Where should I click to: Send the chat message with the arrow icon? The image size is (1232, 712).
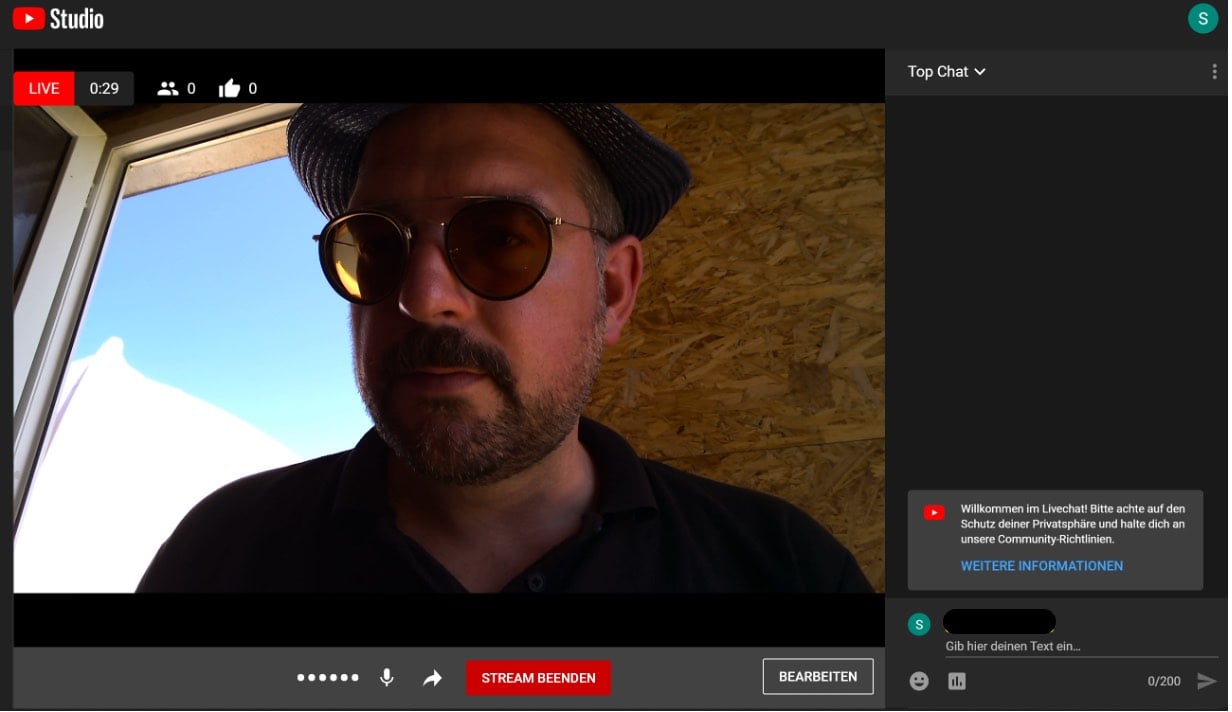[x=1207, y=680]
